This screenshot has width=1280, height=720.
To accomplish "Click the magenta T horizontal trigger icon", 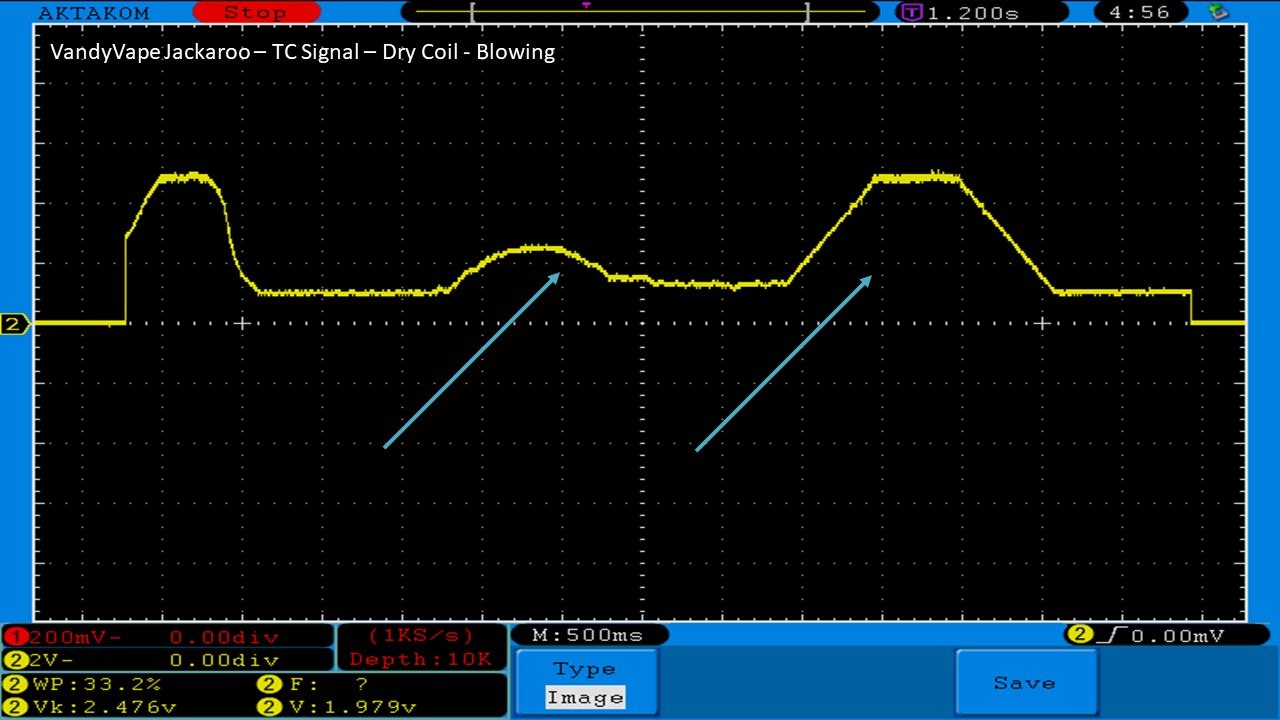I will click(x=911, y=13).
